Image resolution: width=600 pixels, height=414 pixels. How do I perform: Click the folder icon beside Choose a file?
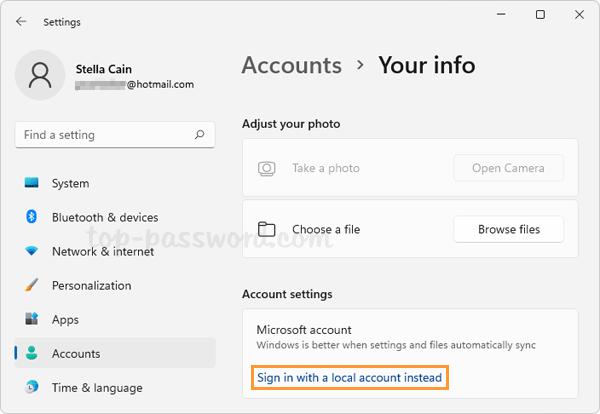[267, 229]
